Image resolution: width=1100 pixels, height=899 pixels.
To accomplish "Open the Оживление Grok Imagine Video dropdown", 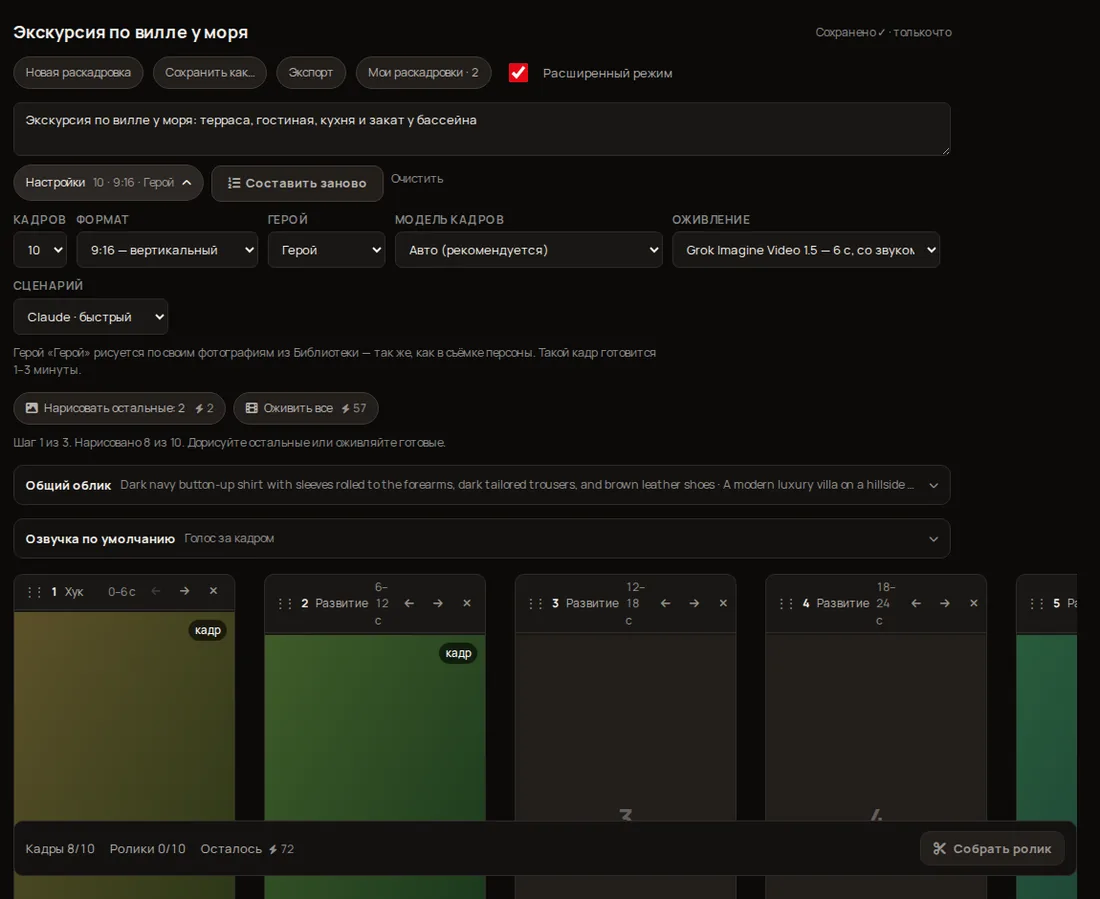I will pos(806,250).
